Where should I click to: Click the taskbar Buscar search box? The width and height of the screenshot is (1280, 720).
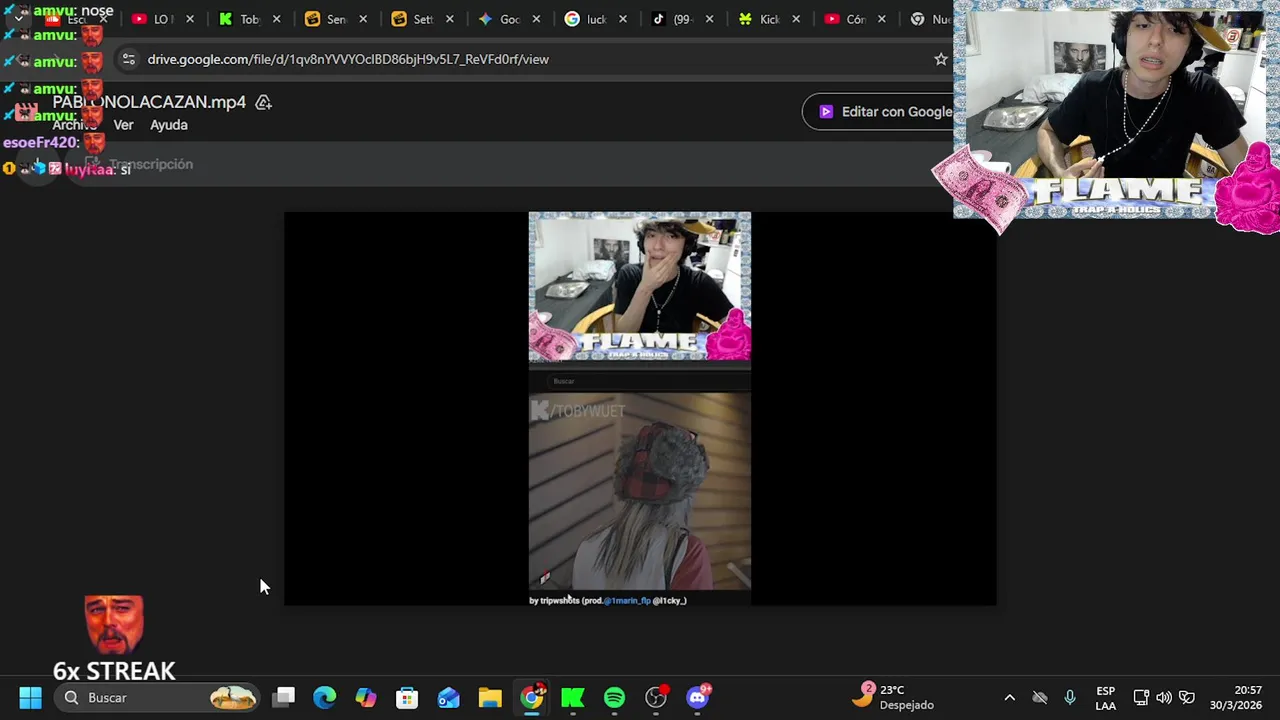tap(158, 698)
